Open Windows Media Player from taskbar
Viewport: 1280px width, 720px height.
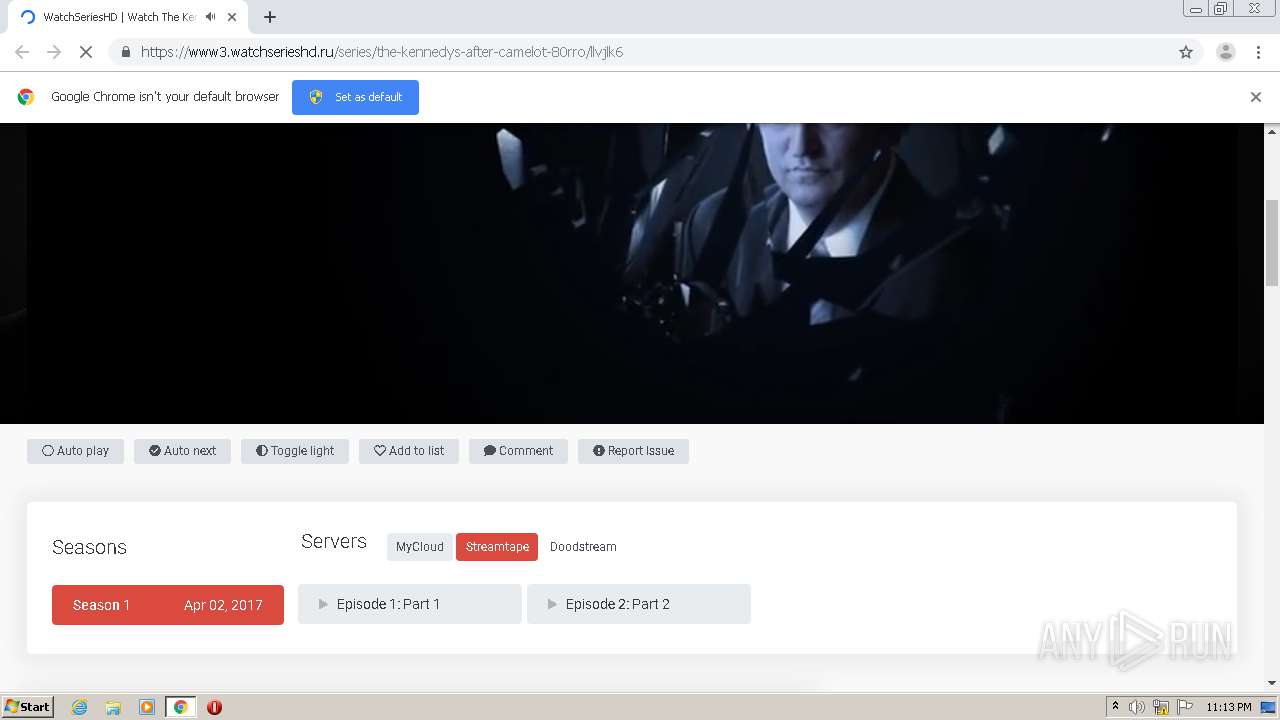[147, 707]
